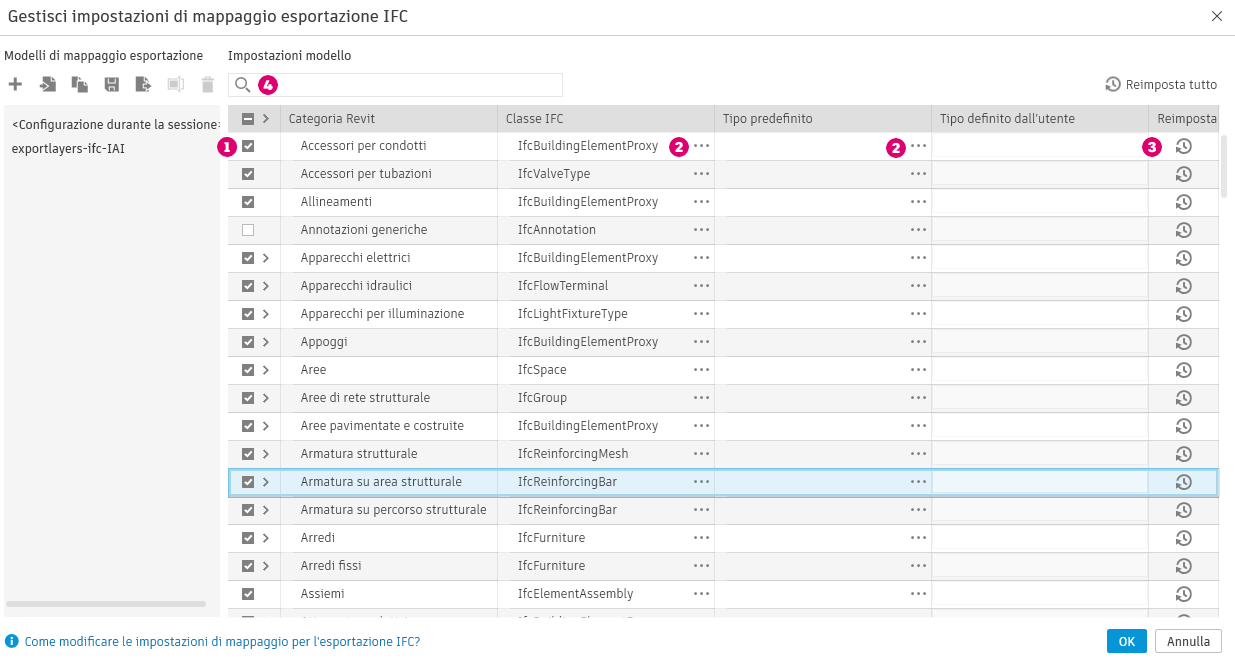Image resolution: width=1235 pixels, height=659 pixels.
Task: Click the import mapping template icon
Action: (48, 85)
